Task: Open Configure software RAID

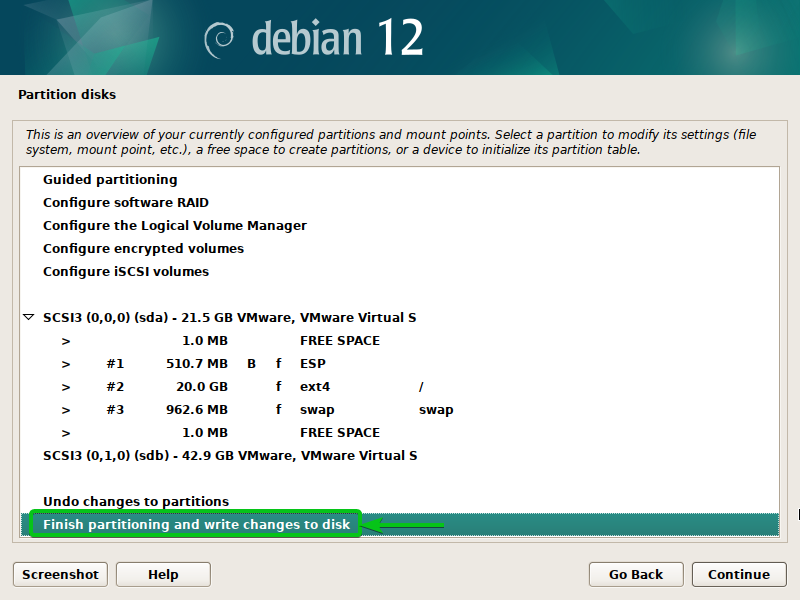Action: point(125,203)
